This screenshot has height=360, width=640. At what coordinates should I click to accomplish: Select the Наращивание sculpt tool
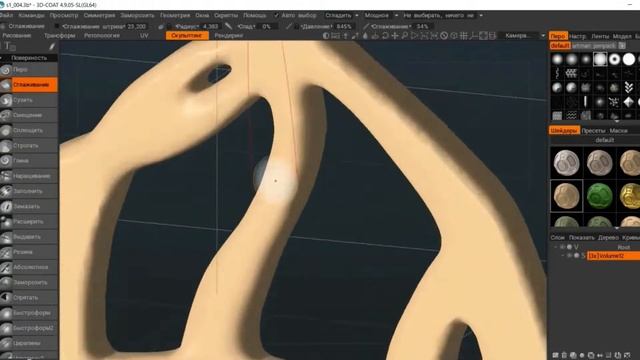tap(29, 176)
